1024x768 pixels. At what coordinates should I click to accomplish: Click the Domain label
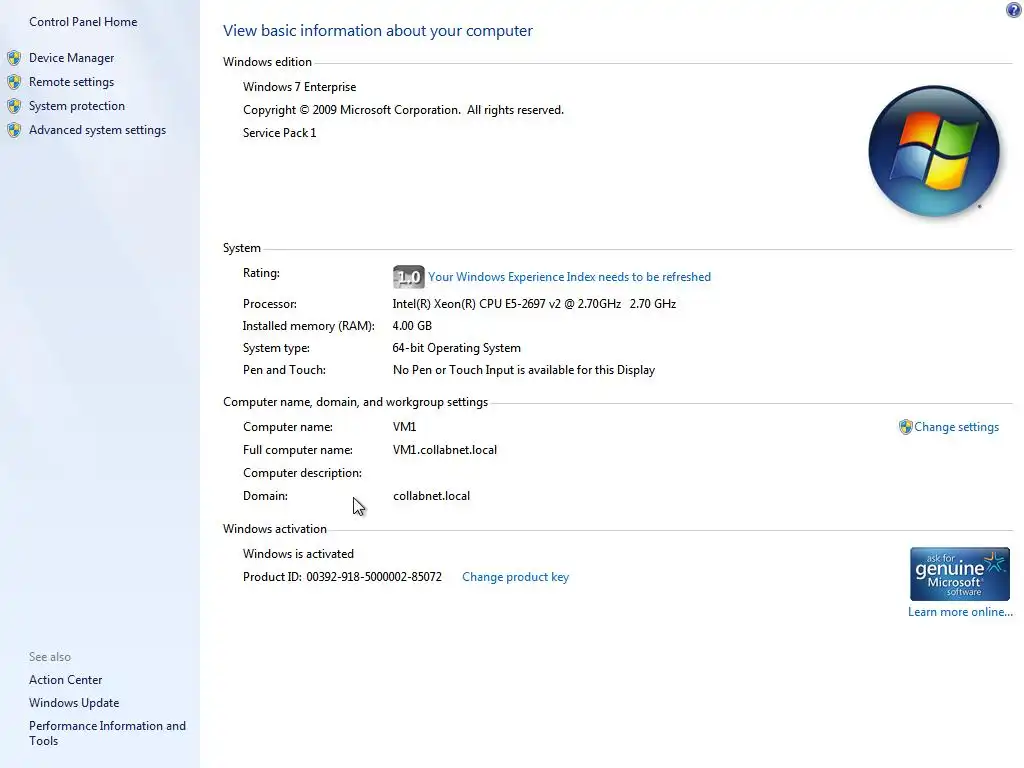point(265,496)
